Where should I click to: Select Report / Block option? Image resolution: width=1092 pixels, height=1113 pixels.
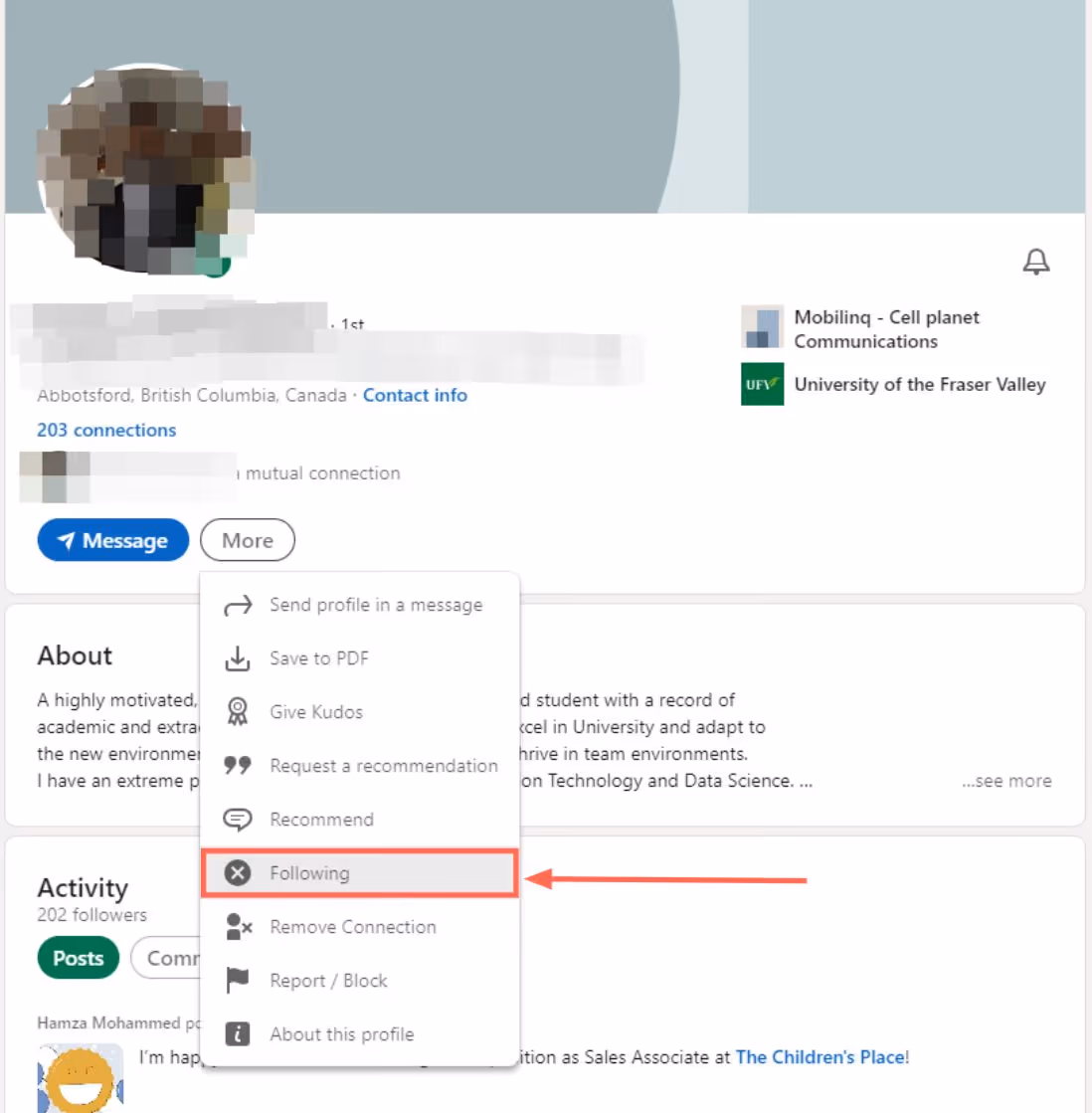(x=360, y=981)
